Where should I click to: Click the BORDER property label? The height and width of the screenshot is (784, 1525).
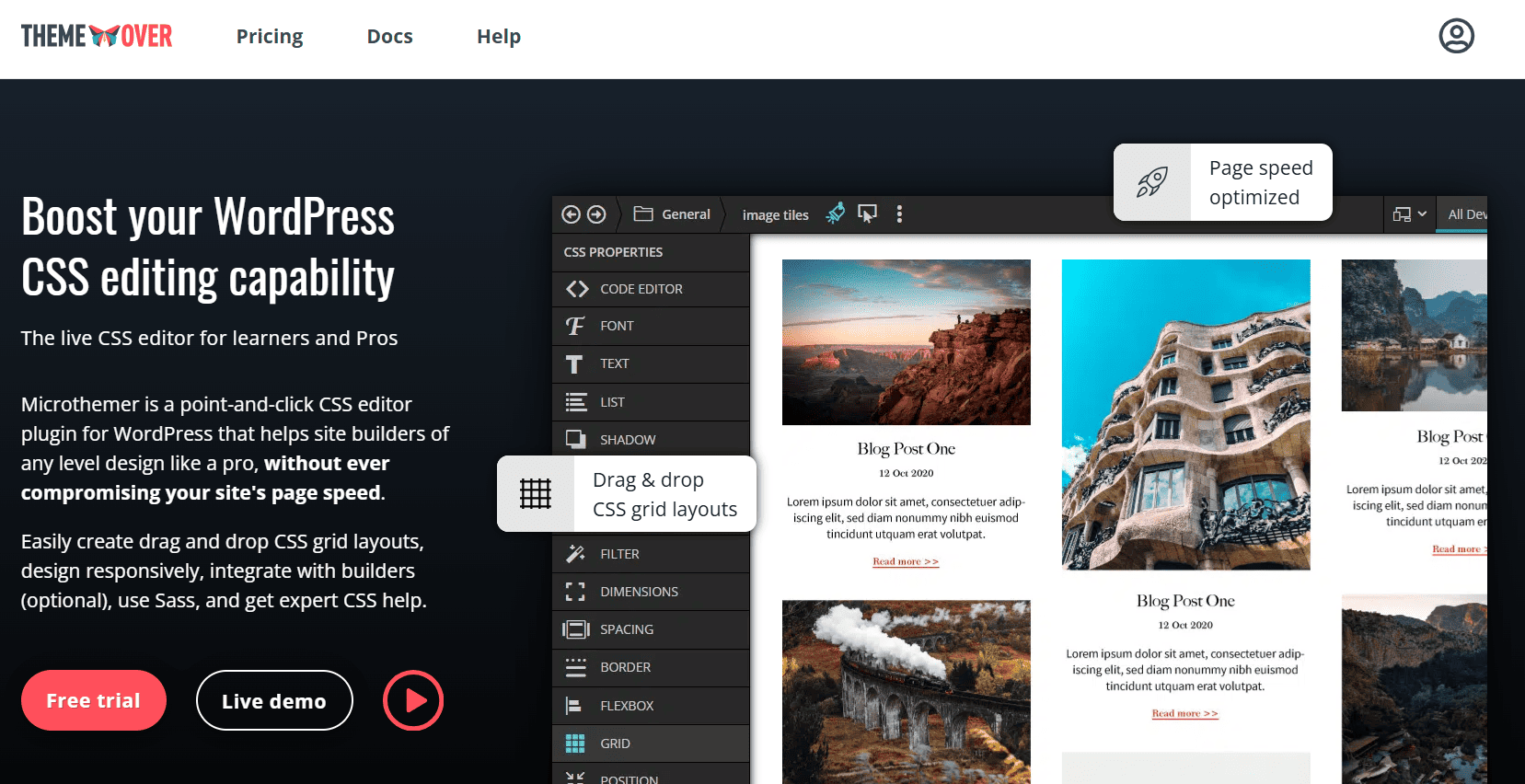point(625,667)
